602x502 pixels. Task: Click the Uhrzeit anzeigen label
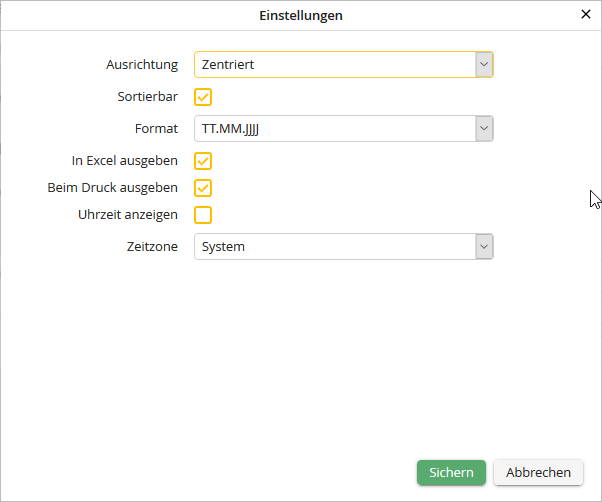[128, 215]
